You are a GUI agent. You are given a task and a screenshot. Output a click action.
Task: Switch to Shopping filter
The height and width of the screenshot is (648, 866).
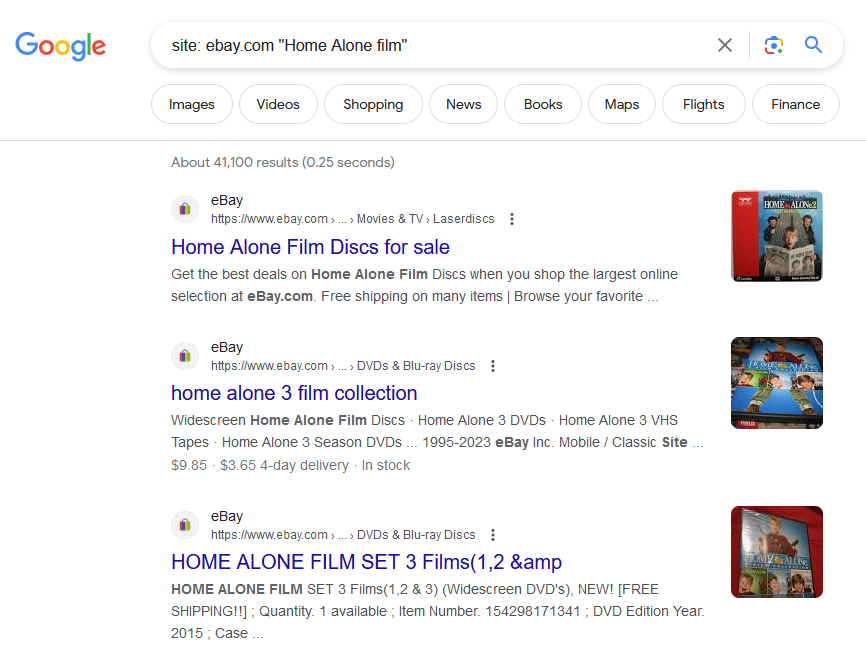tap(373, 104)
